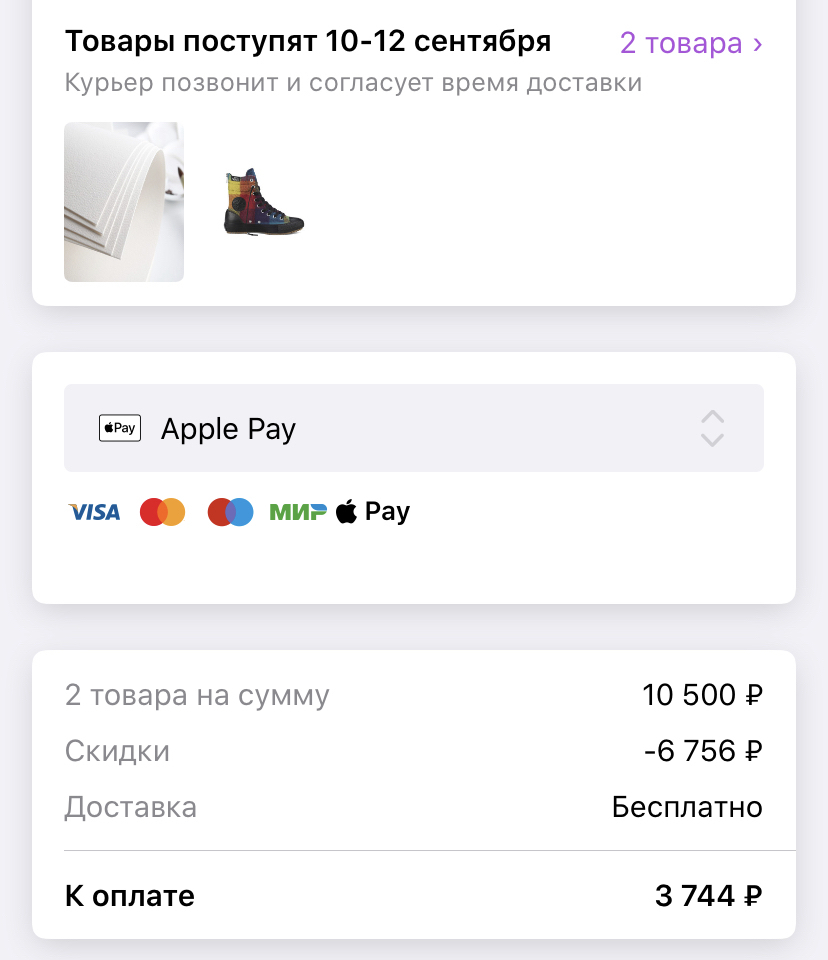The width and height of the screenshot is (828, 960).
Task: Click the "К оплате" total label
Action: [130, 896]
